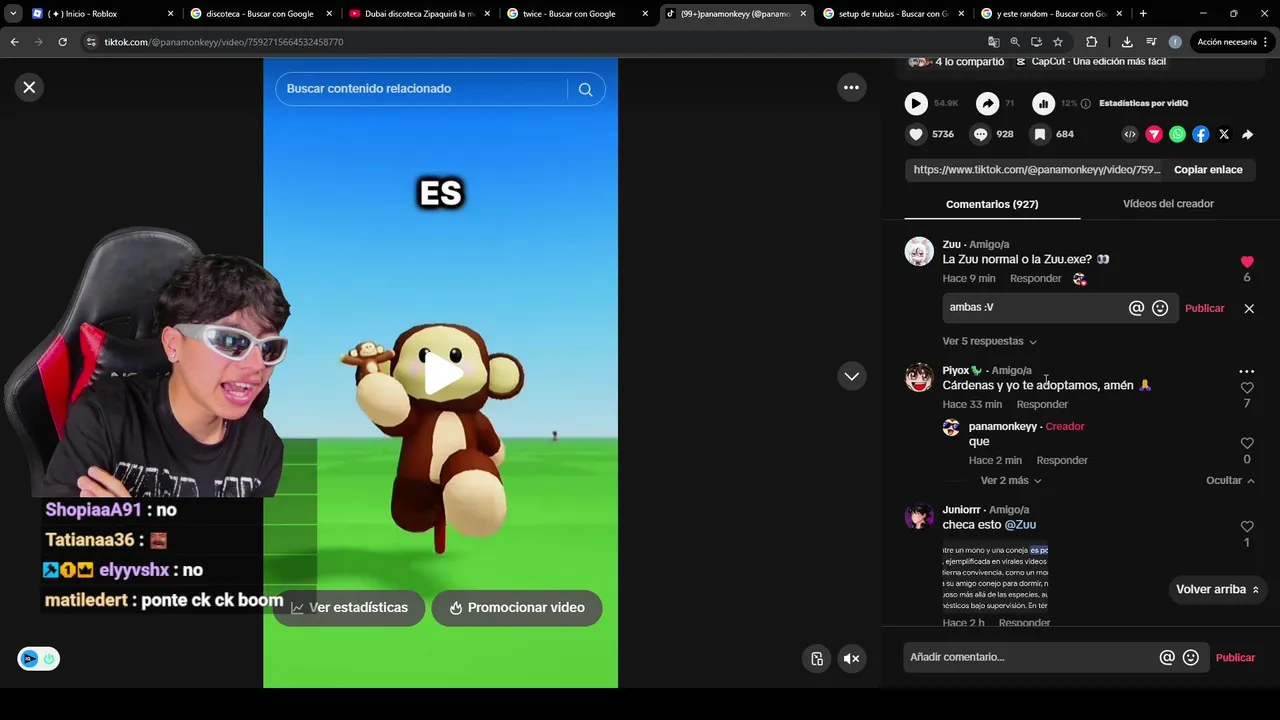1280x720 pixels.
Task: Publish the reply to Zuu
Action: click(x=1204, y=308)
